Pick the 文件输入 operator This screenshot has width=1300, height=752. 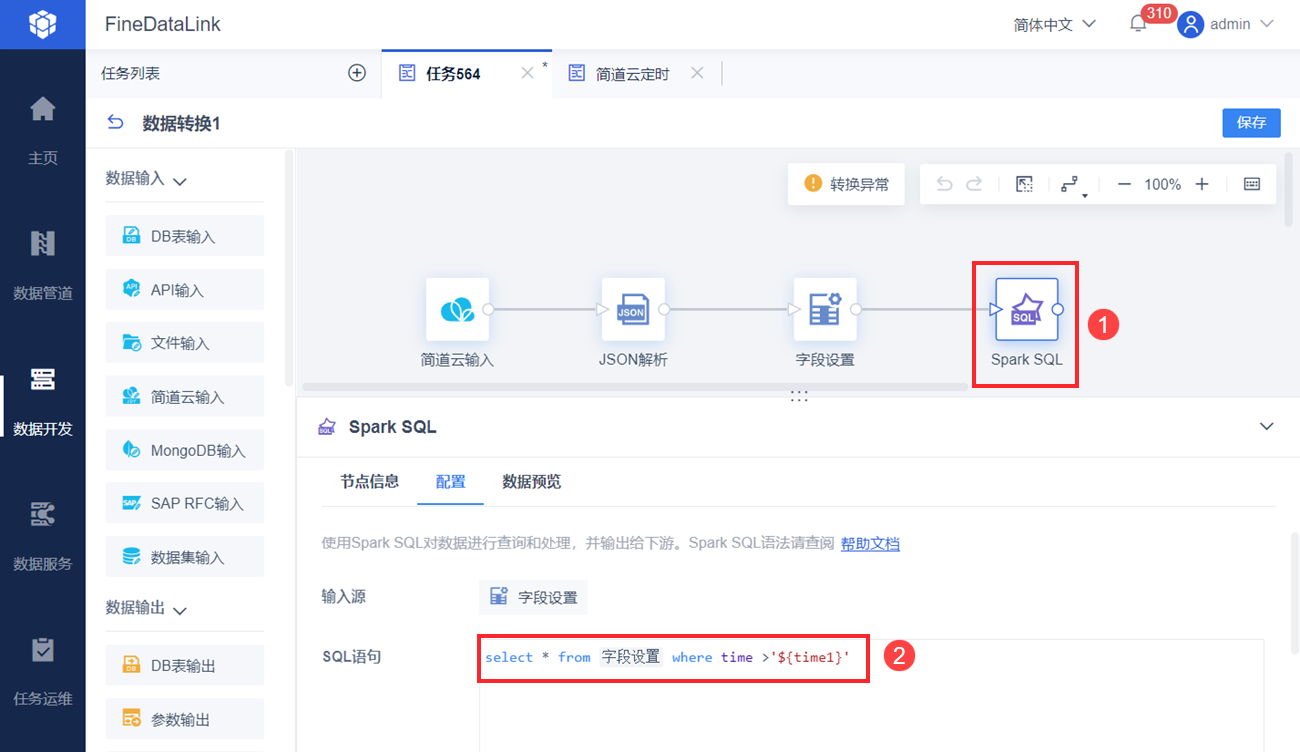[x=185, y=342]
